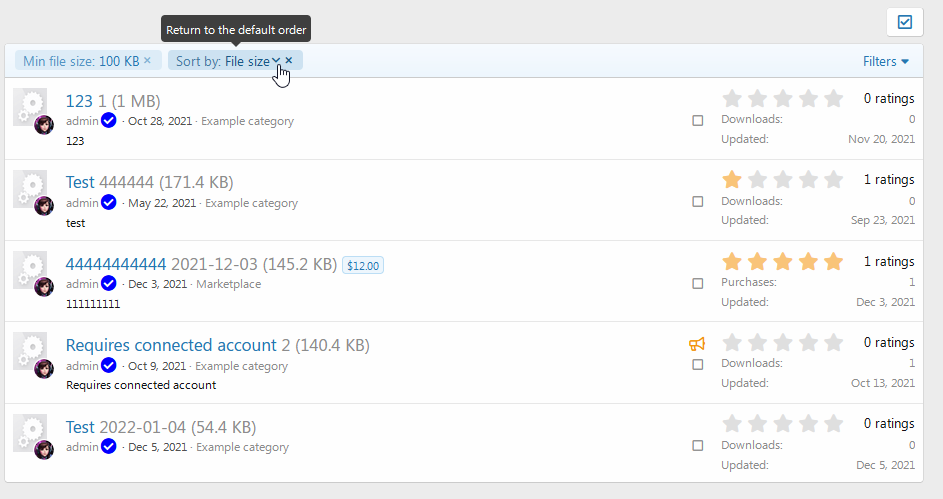Open the 44444444444 resource title link
The height and width of the screenshot is (499, 943).
click(115, 264)
